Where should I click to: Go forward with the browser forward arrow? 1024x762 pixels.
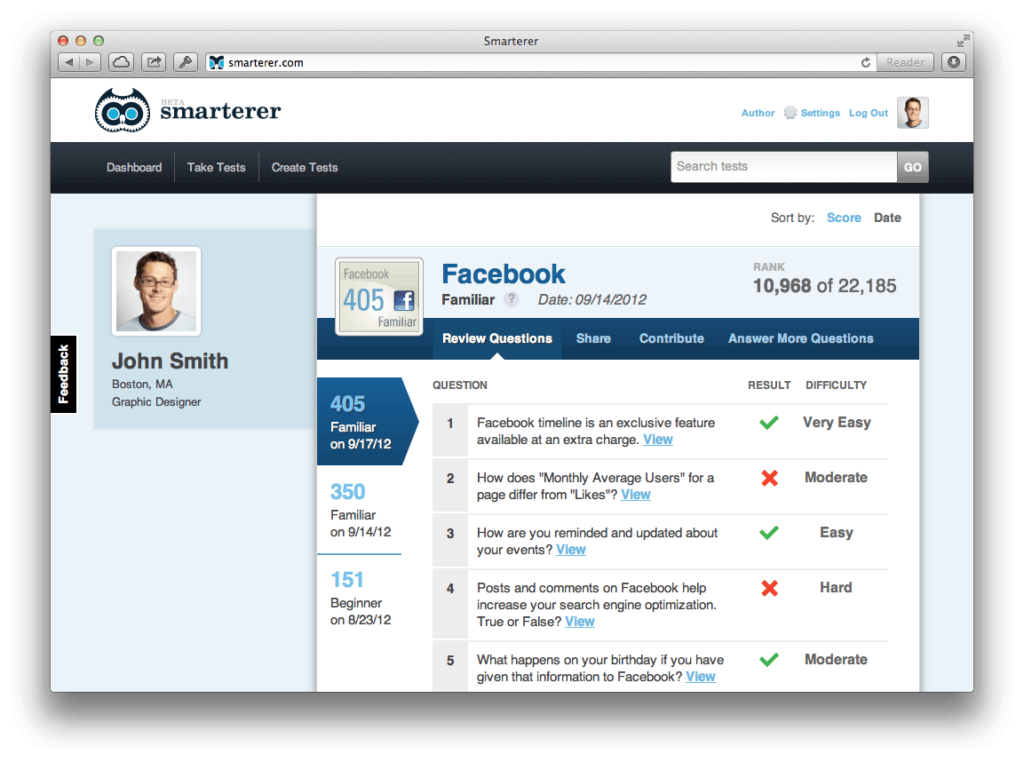tap(90, 62)
